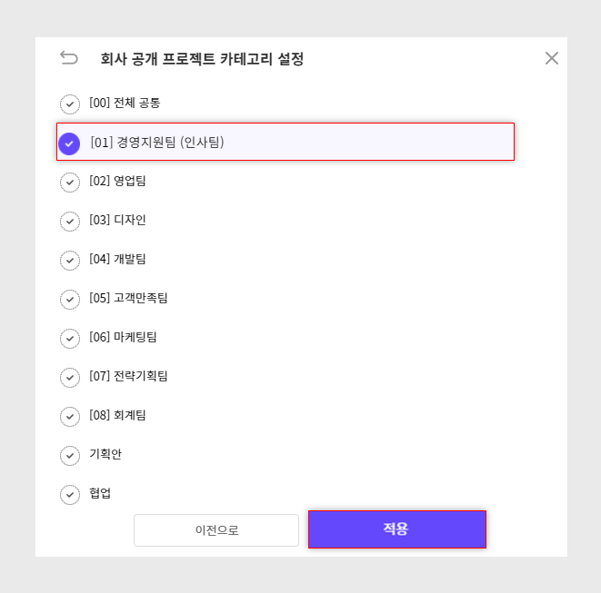Screen dimensions: 601x593
Task: Mark the [08] 회계팀 check circle
Action: pyautogui.click(x=70, y=416)
